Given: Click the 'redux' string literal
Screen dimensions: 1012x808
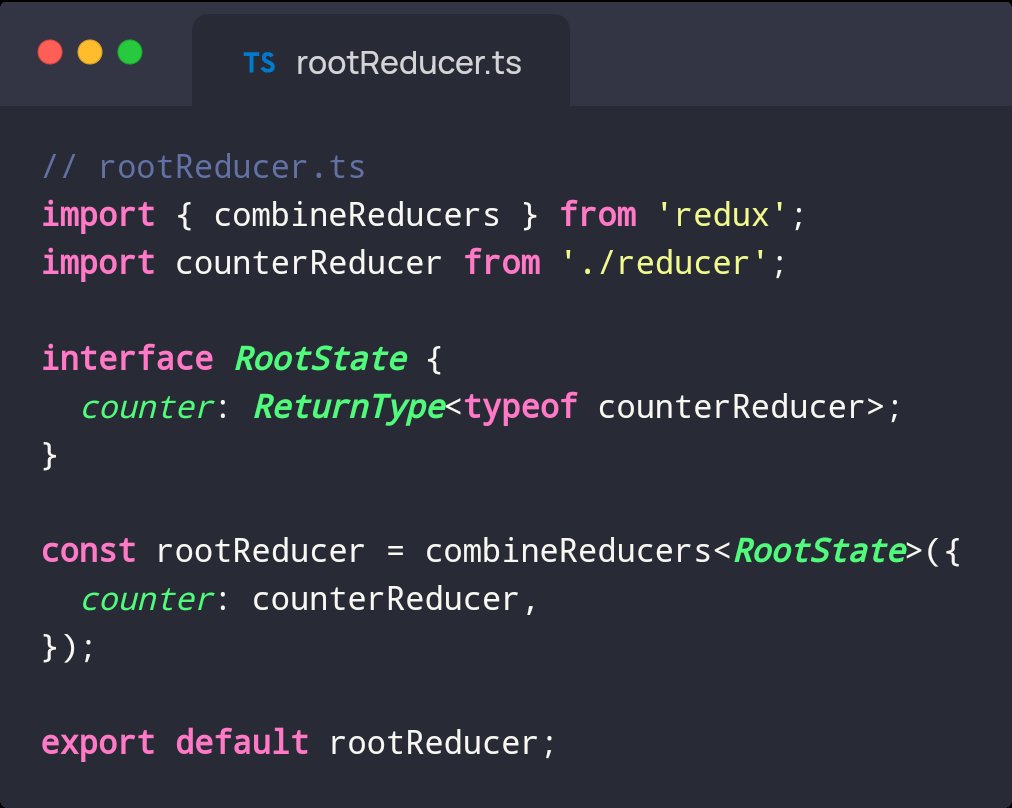Looking at the screenshot, I should tap(722, 215).
